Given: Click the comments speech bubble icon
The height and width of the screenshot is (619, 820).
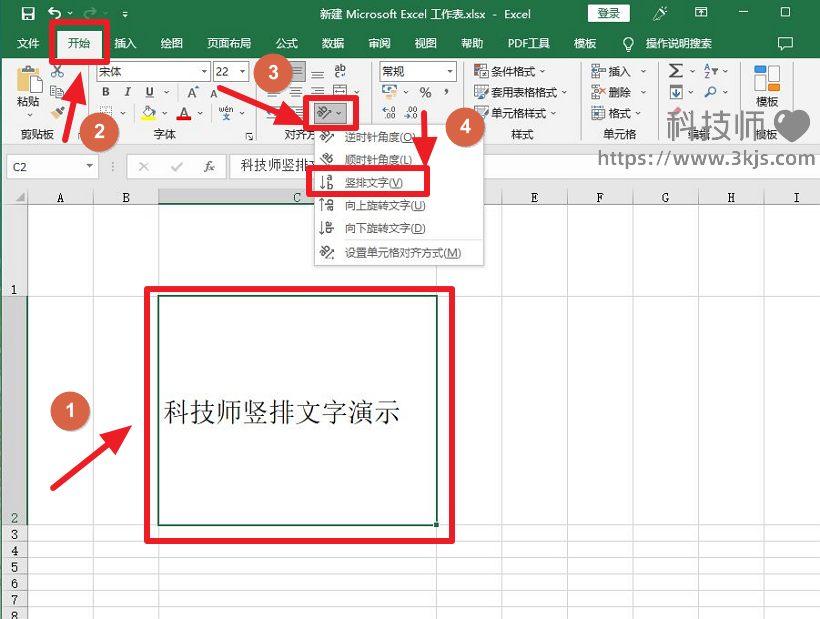Looking at the screenshot, I should point(785,43).
